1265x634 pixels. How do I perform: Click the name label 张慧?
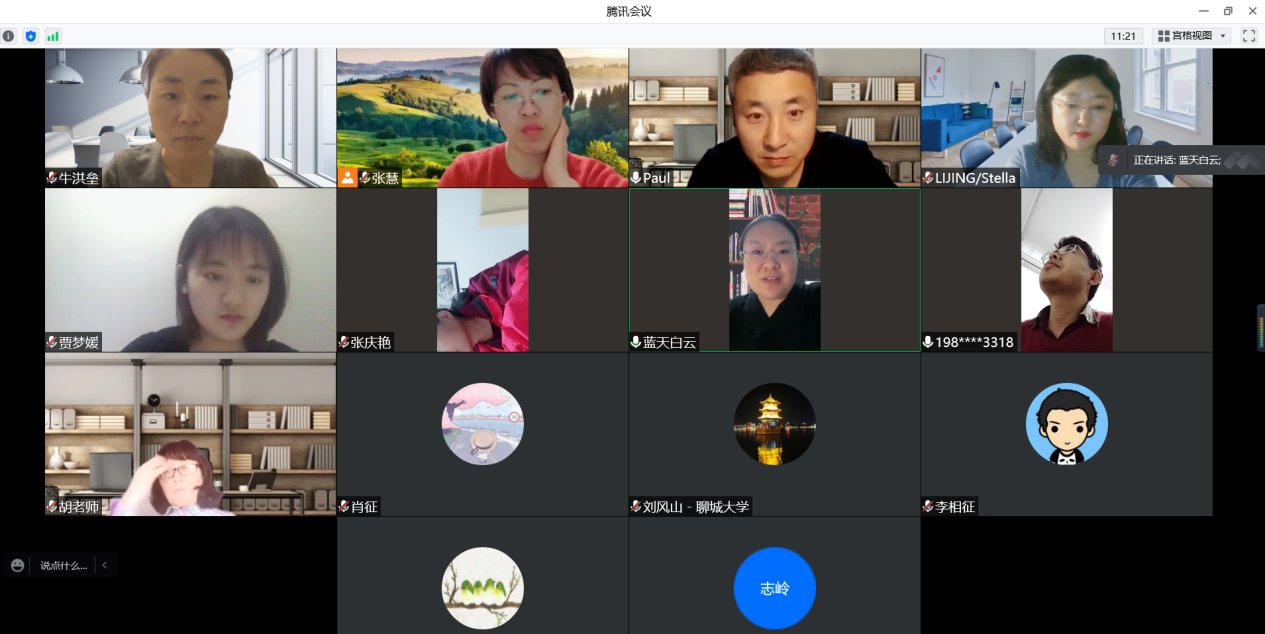(x=385, y=178)
